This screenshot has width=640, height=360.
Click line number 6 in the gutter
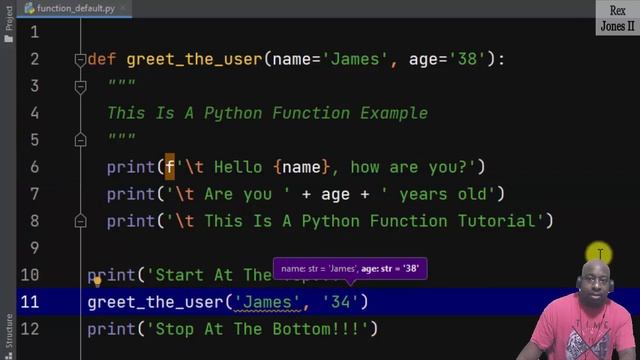tap(34, 167)
